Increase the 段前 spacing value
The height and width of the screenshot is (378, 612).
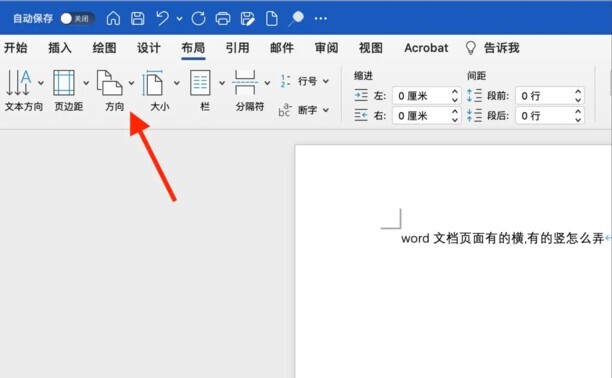[x=578, y=92]
